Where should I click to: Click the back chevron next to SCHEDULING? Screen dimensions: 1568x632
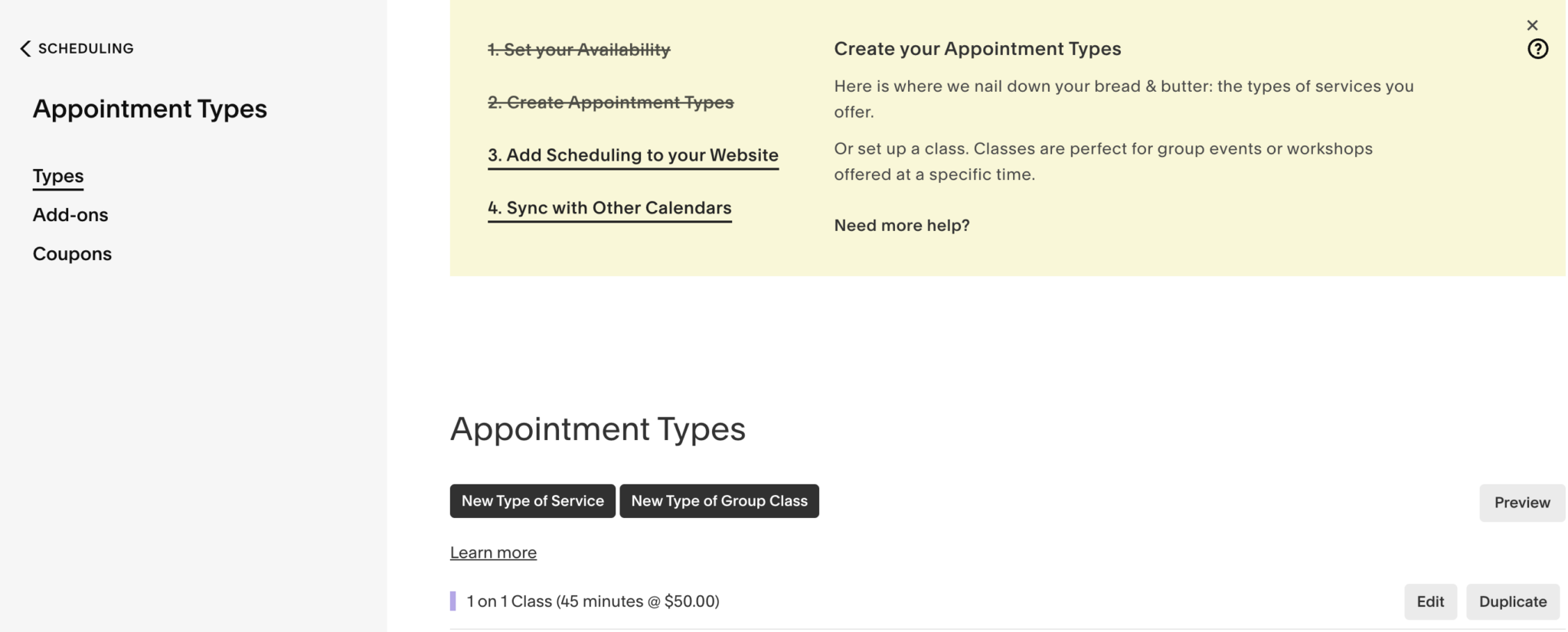25,48
